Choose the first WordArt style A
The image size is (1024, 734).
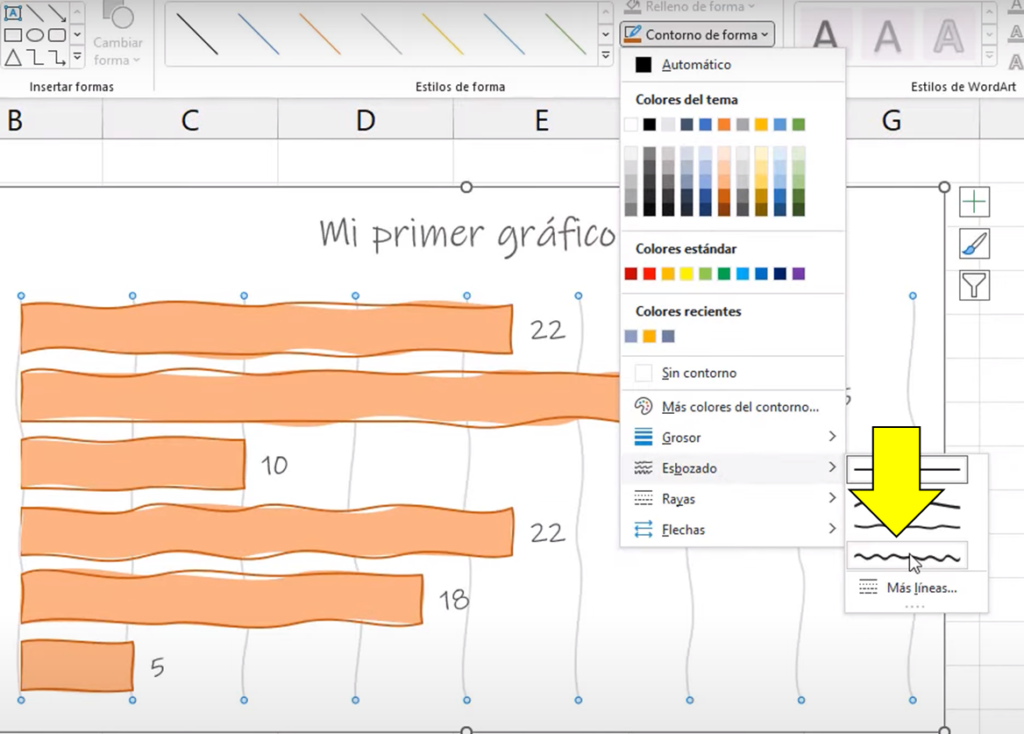825,37
